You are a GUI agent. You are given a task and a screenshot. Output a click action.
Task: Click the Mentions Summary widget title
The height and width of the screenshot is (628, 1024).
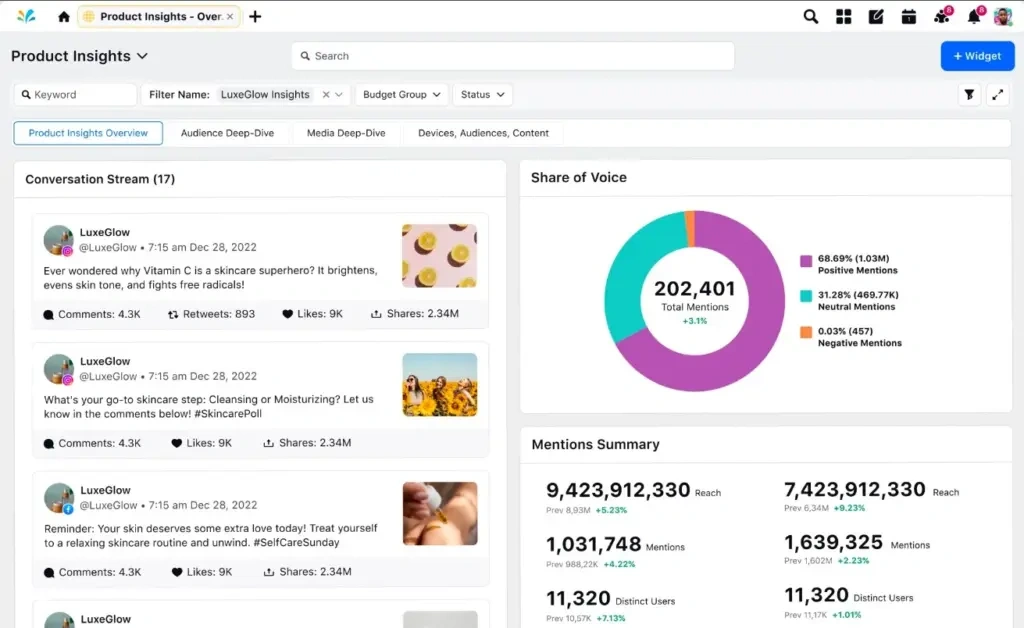(596, 445)
